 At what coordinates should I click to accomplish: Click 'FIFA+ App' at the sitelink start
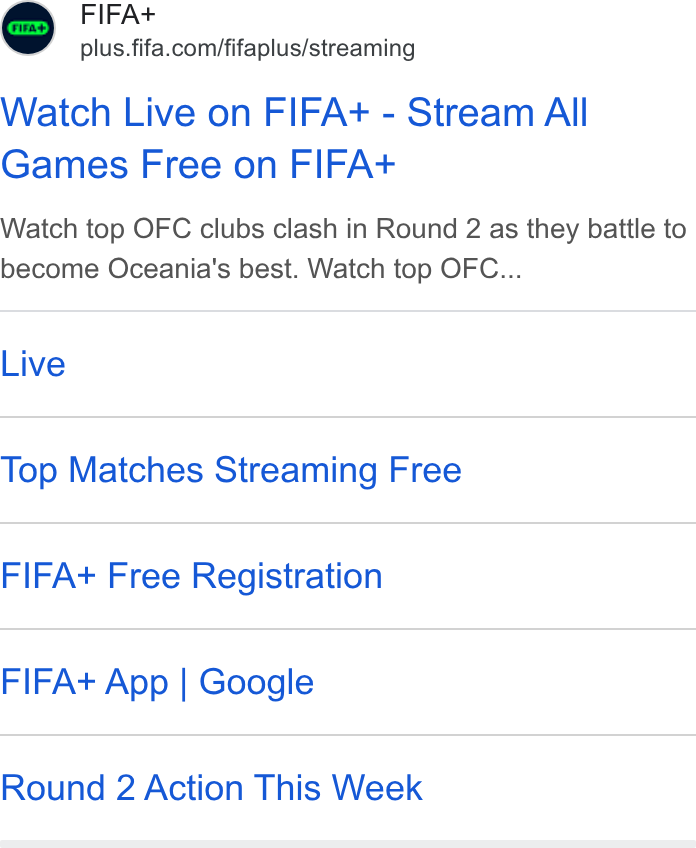(84, 682)
